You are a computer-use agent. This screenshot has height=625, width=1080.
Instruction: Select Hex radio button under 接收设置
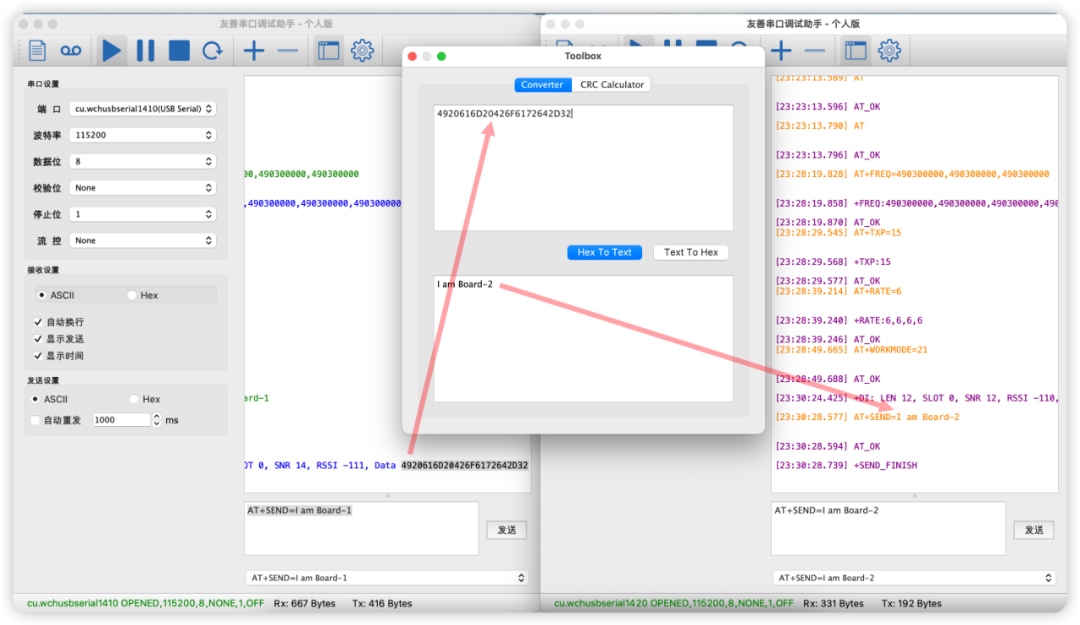pos(133,295)
